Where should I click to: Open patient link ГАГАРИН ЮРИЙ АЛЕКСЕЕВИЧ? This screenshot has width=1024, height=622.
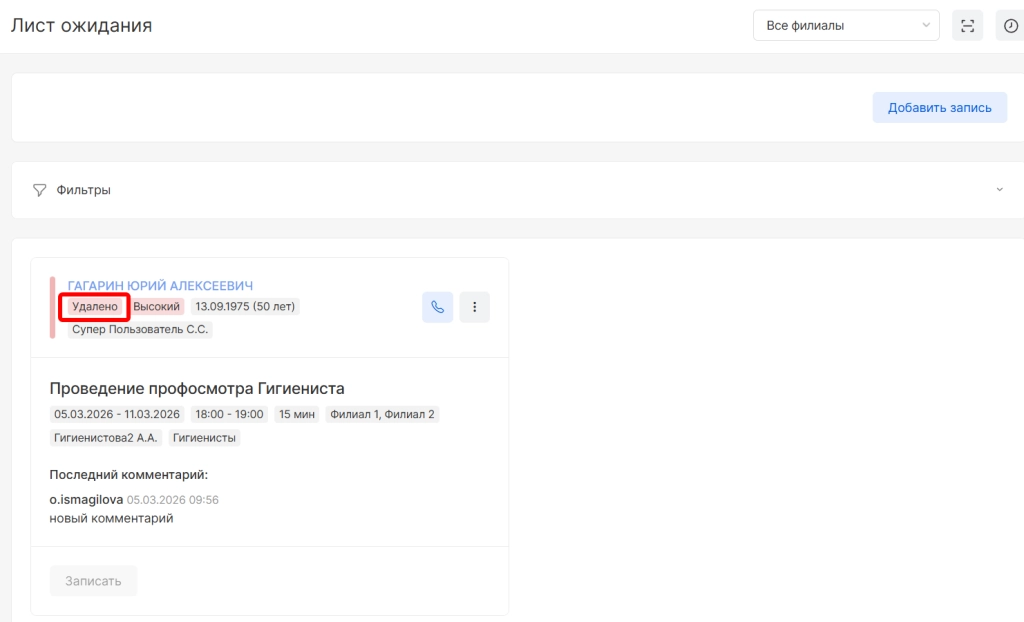(x=160, y=286)
